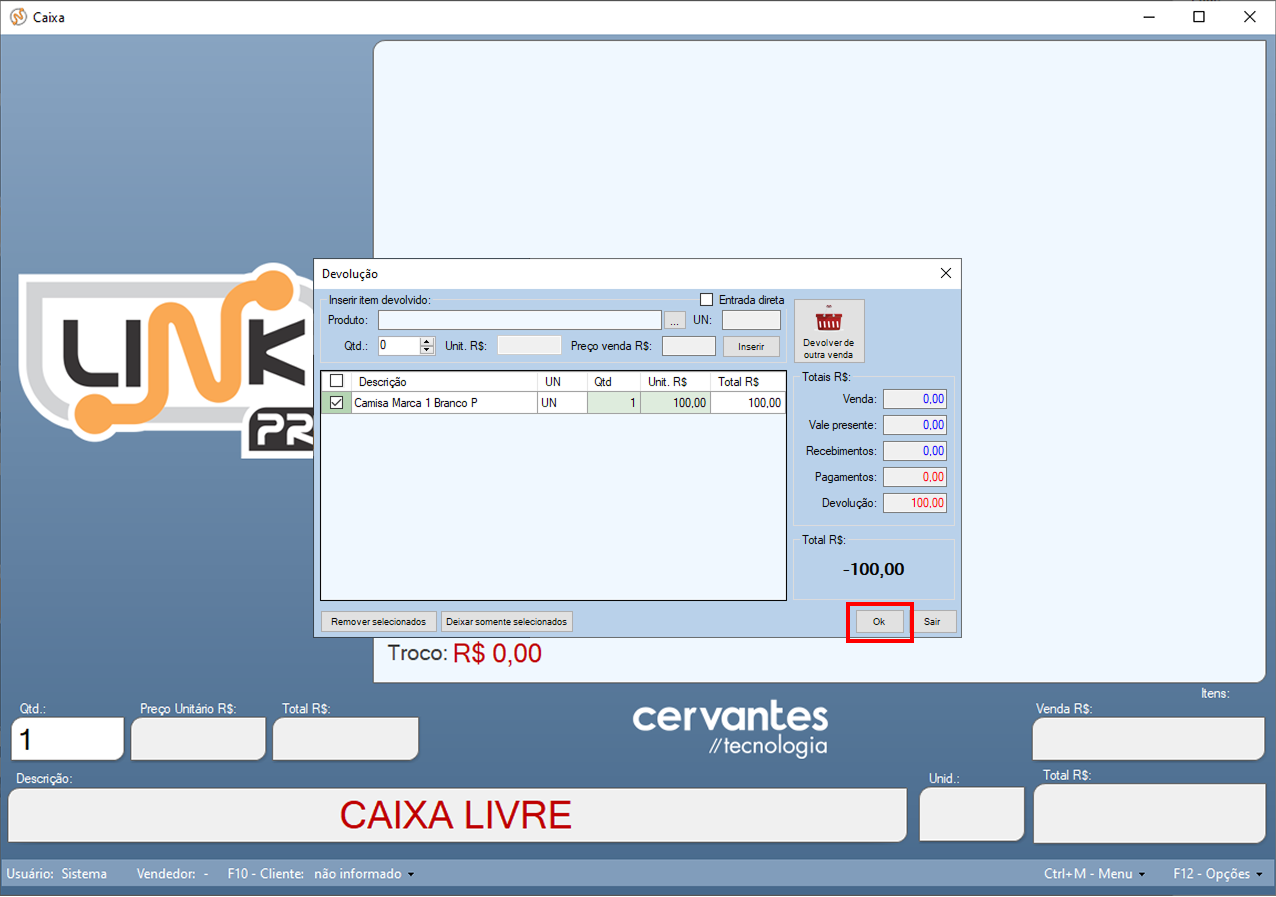Open product search with the ellipsis button

pyautogui.click(x=675, y=320)
